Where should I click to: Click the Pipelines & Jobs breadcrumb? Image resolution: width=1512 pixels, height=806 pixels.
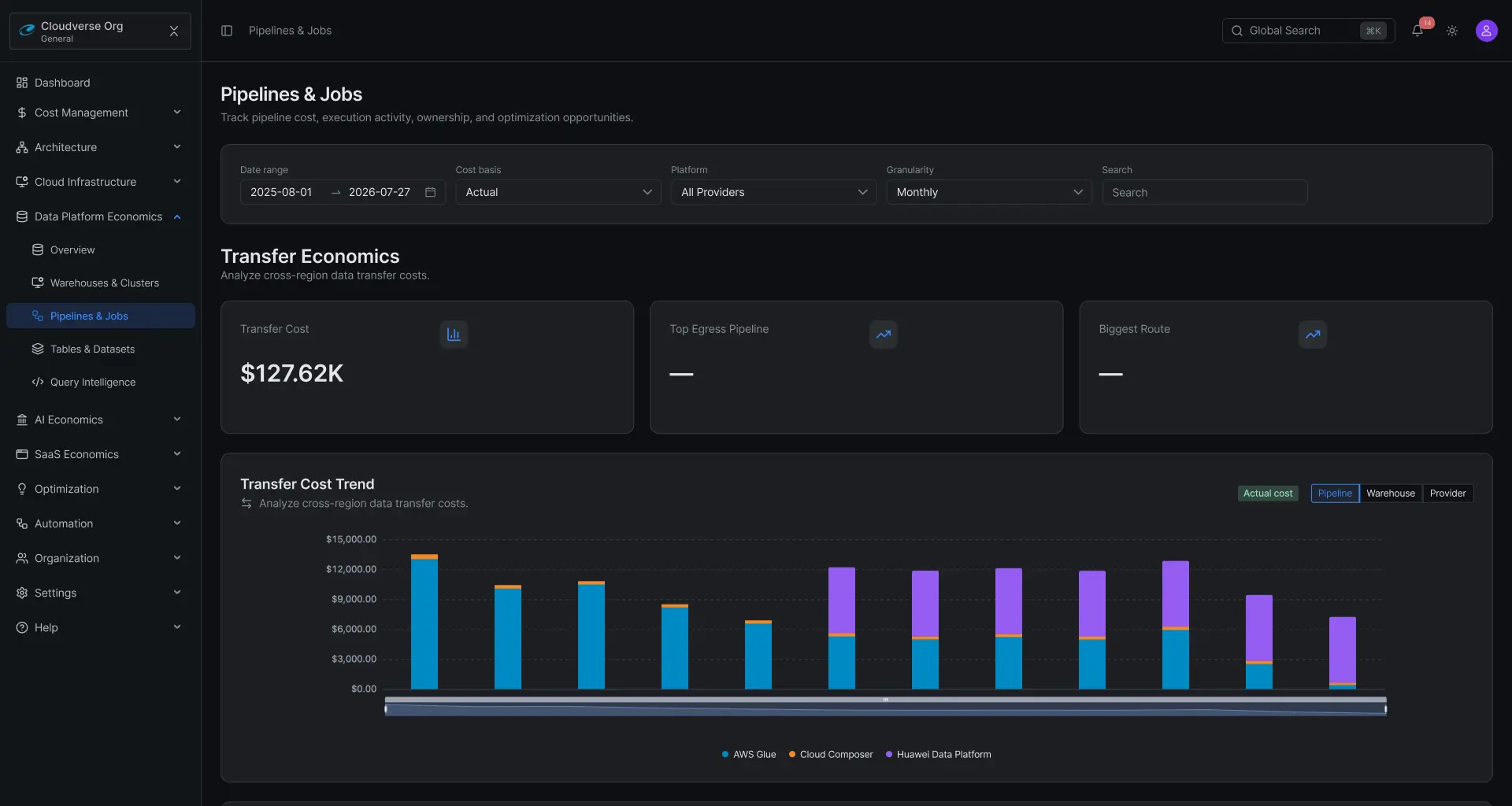(x=290, y=31)
